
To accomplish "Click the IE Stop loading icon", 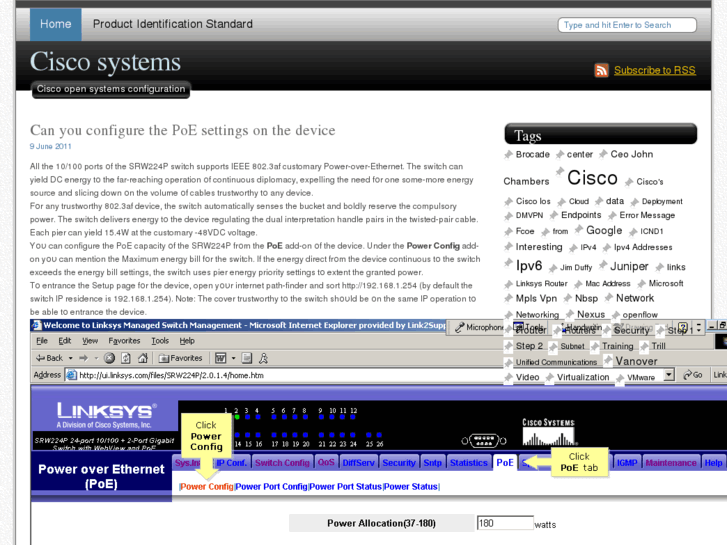I will tap(109, 358).
